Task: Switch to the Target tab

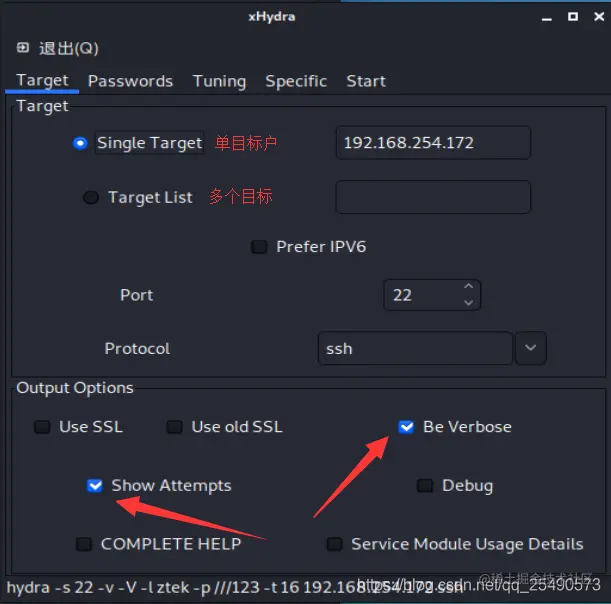Action: (x=42, y=81)
